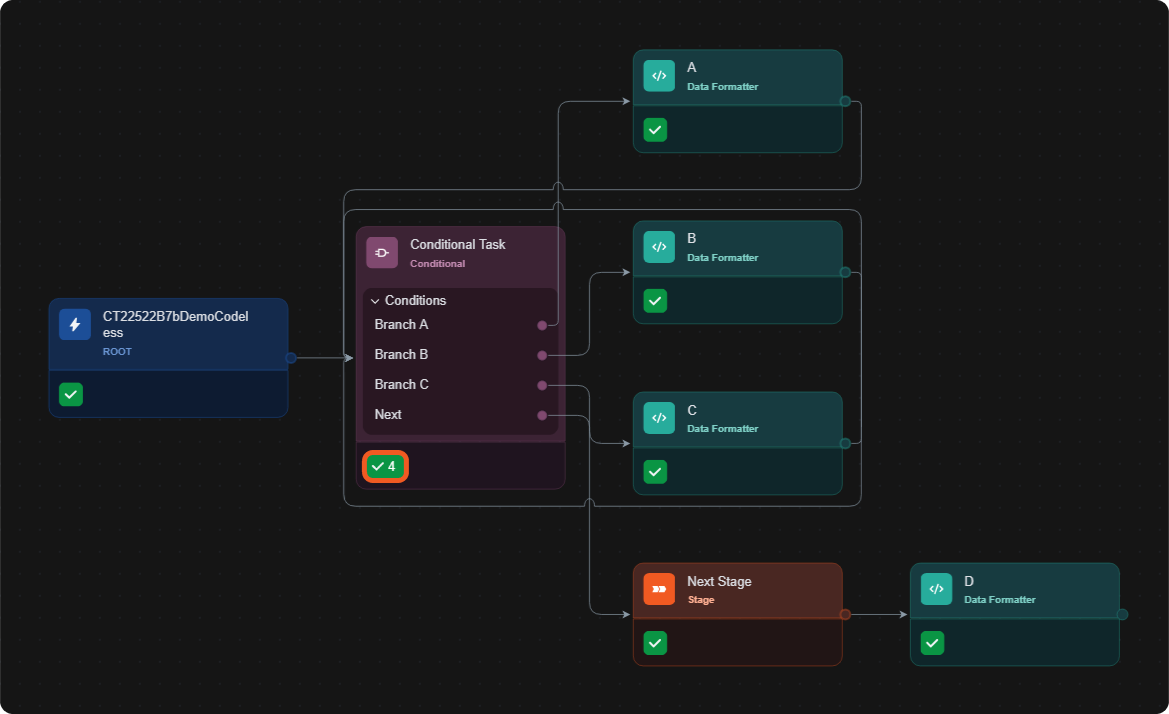Open the Next Stage green check status

(x=655, y=642)
